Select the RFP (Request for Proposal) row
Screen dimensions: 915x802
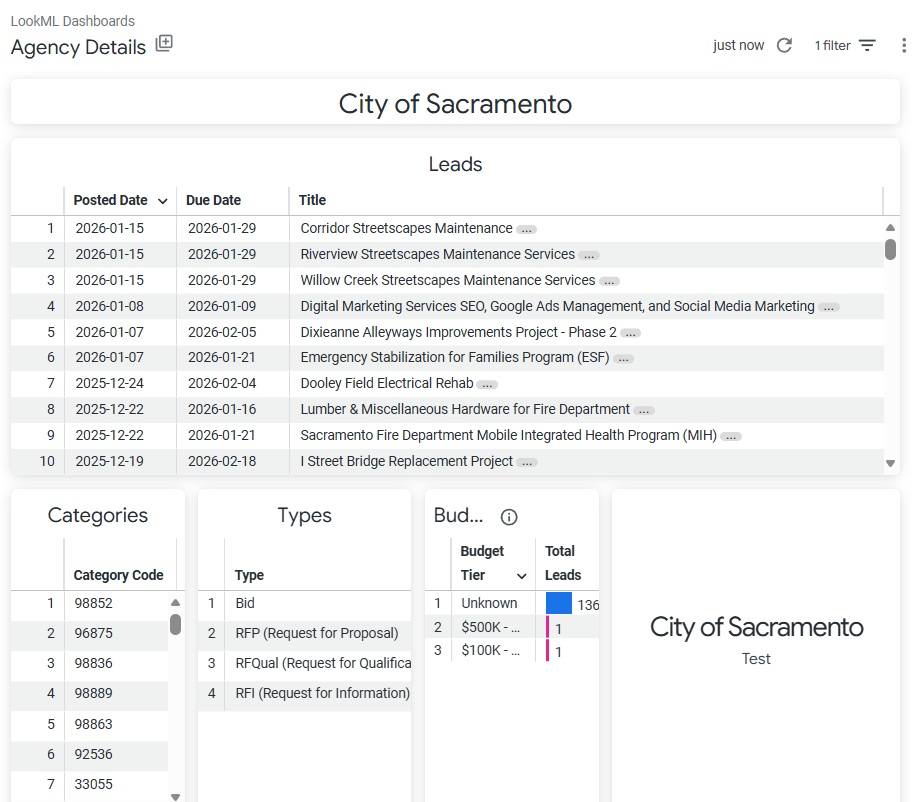tap(316, 633)
